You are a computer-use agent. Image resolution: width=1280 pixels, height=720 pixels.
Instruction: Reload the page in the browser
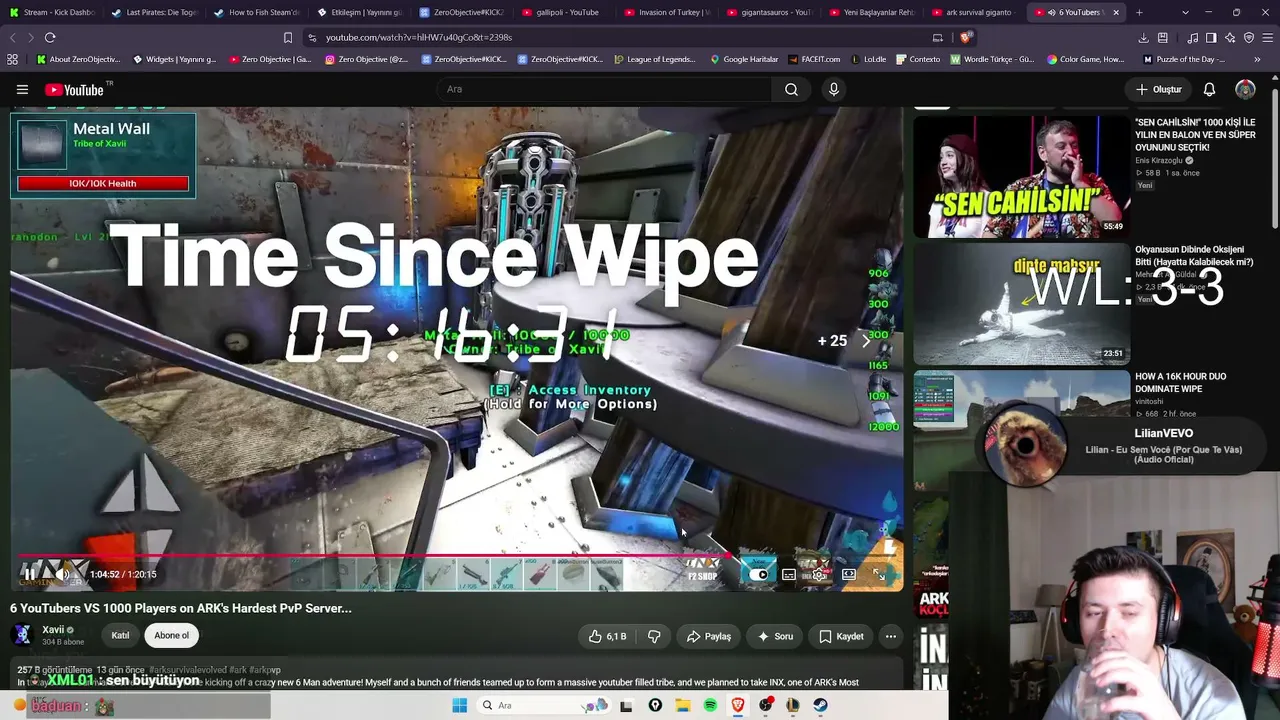click(x=50, y=37)
